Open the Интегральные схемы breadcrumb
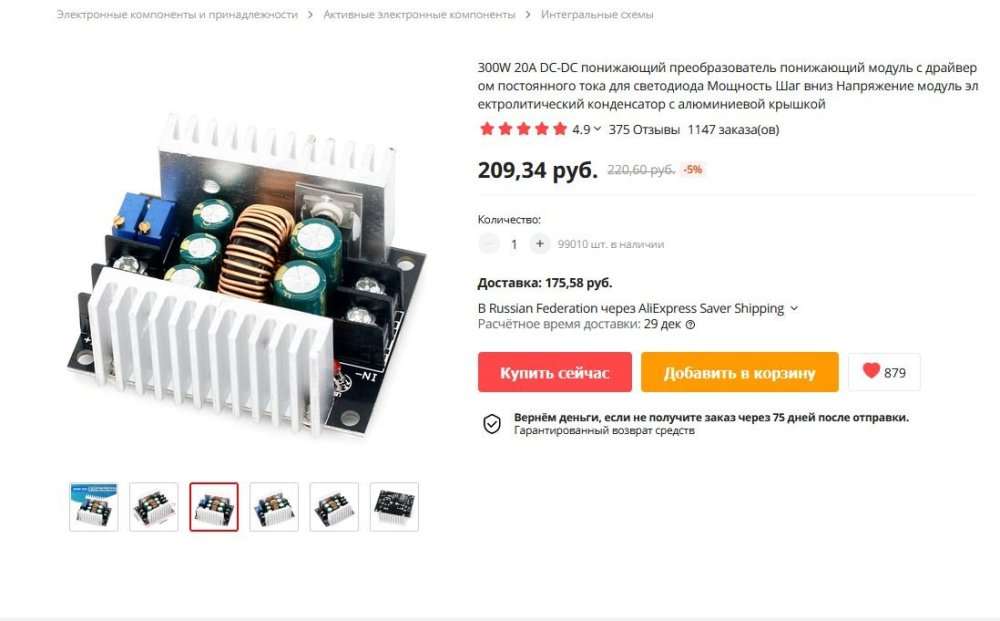Image resolution: width=1000 pixels, height=621 pixels. point(597,14)
